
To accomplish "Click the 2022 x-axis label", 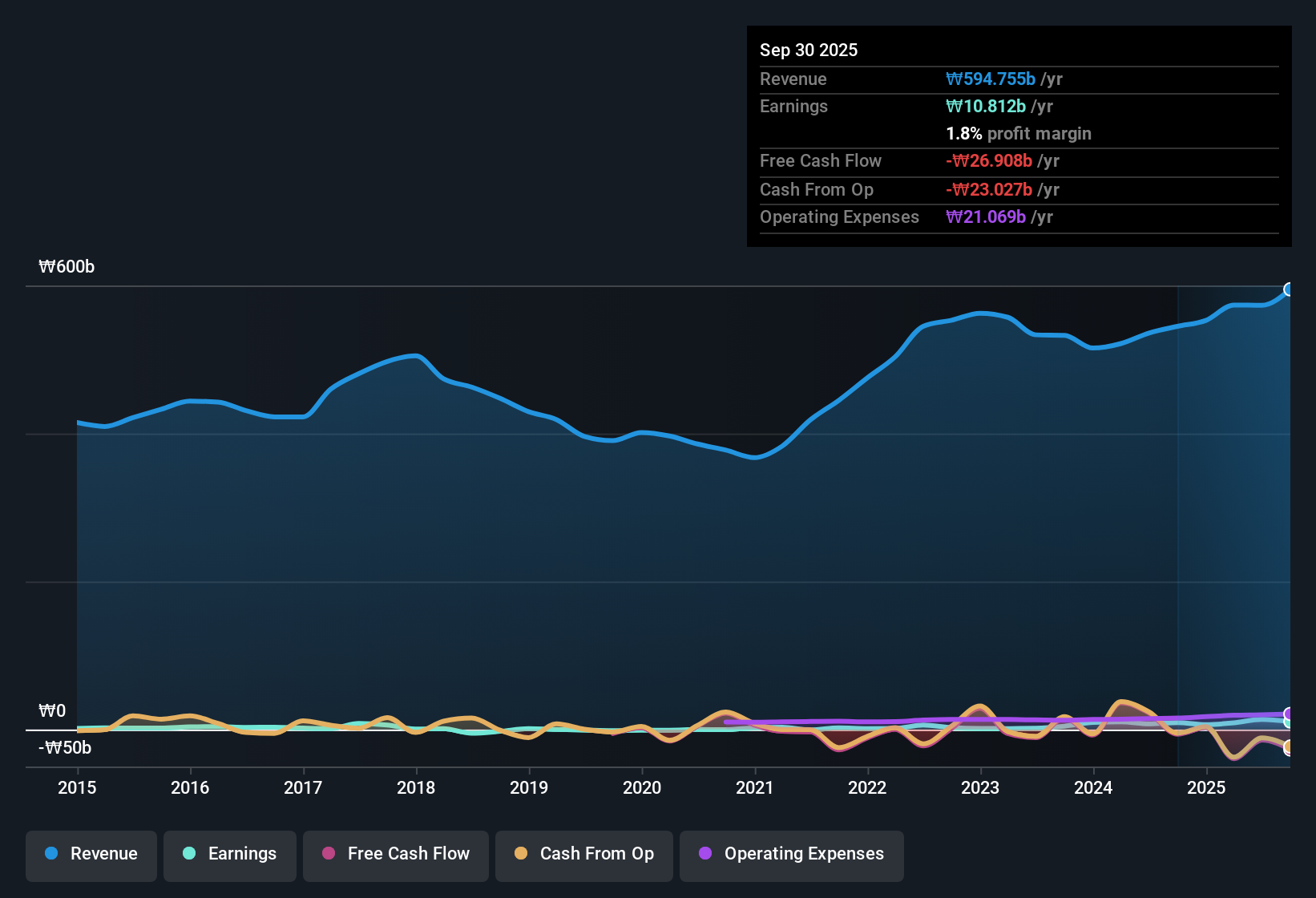I will click(x=867, y=788).
